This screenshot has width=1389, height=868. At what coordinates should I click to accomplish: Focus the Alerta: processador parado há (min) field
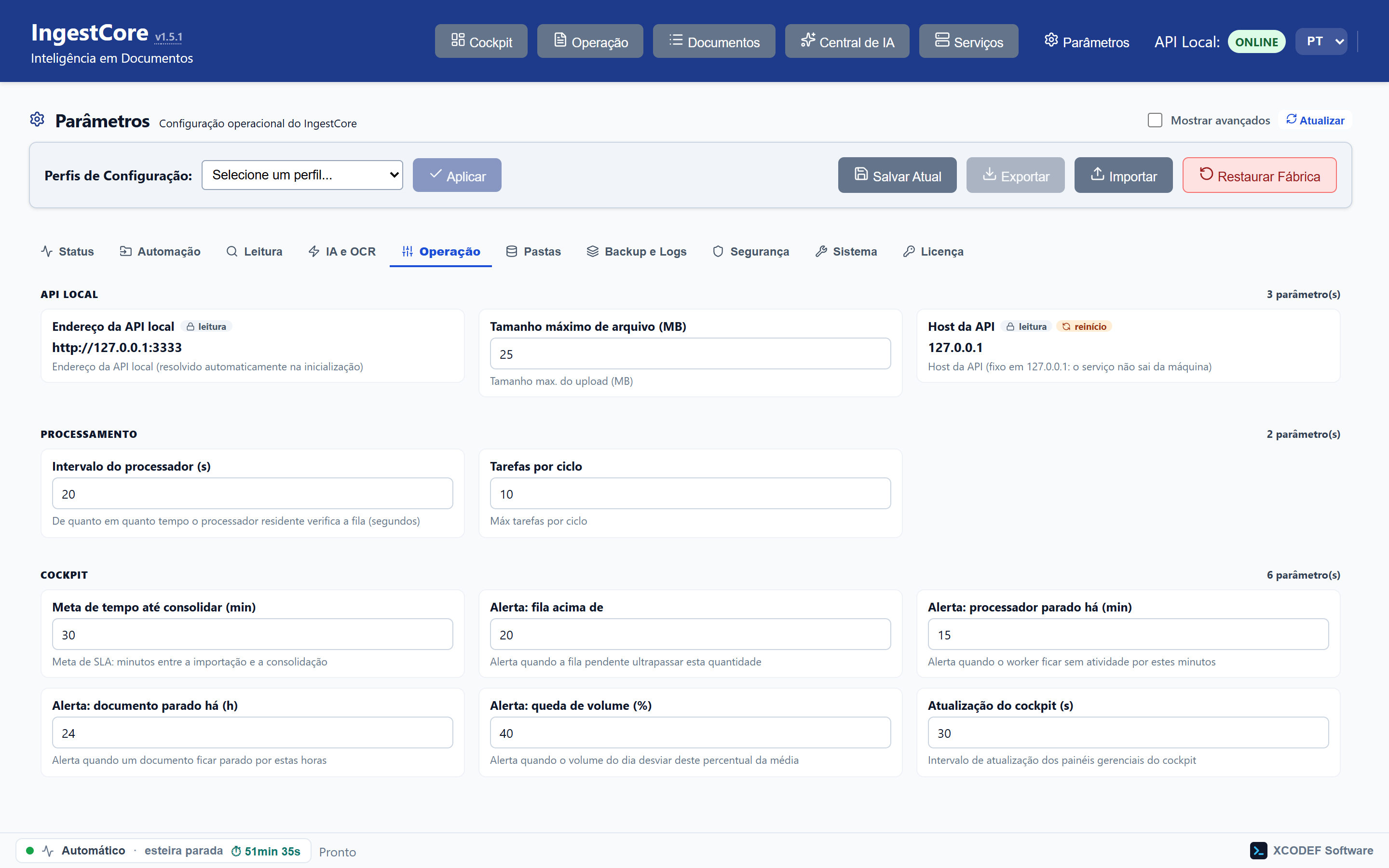(x=1128, y=634)
